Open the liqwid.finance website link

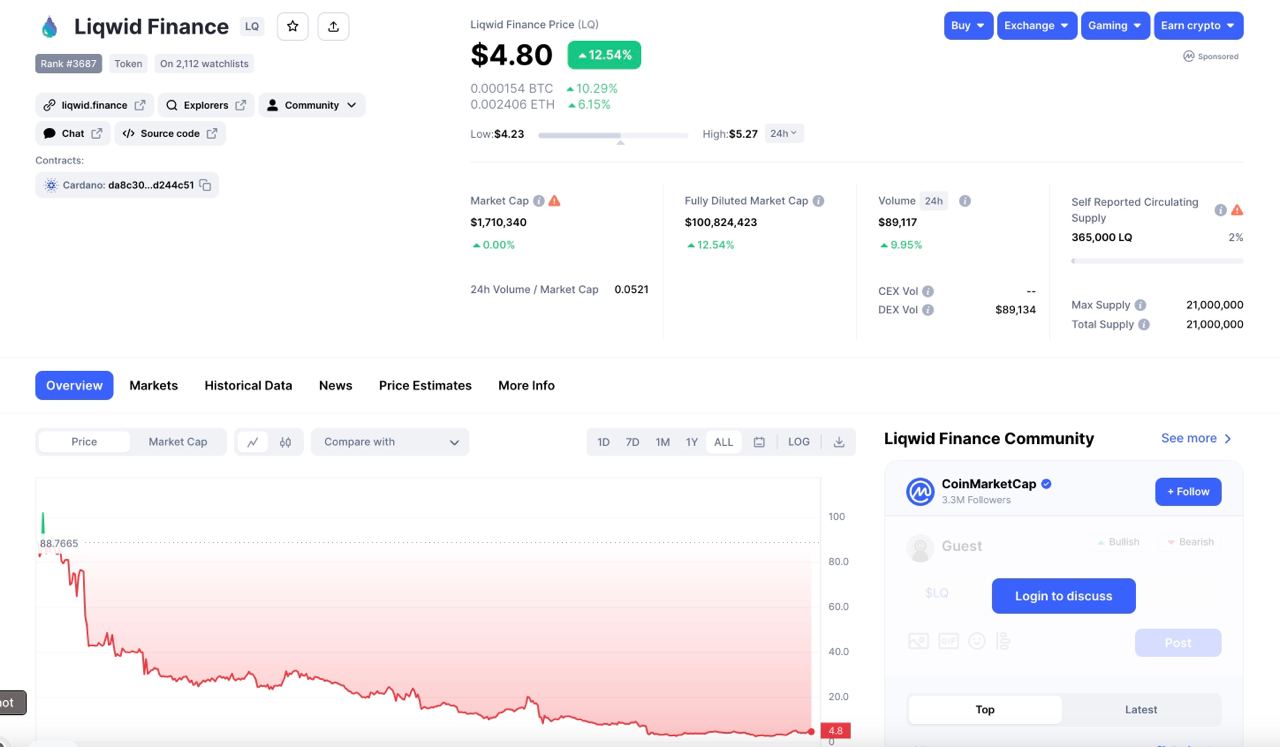[x=95, y=105]
